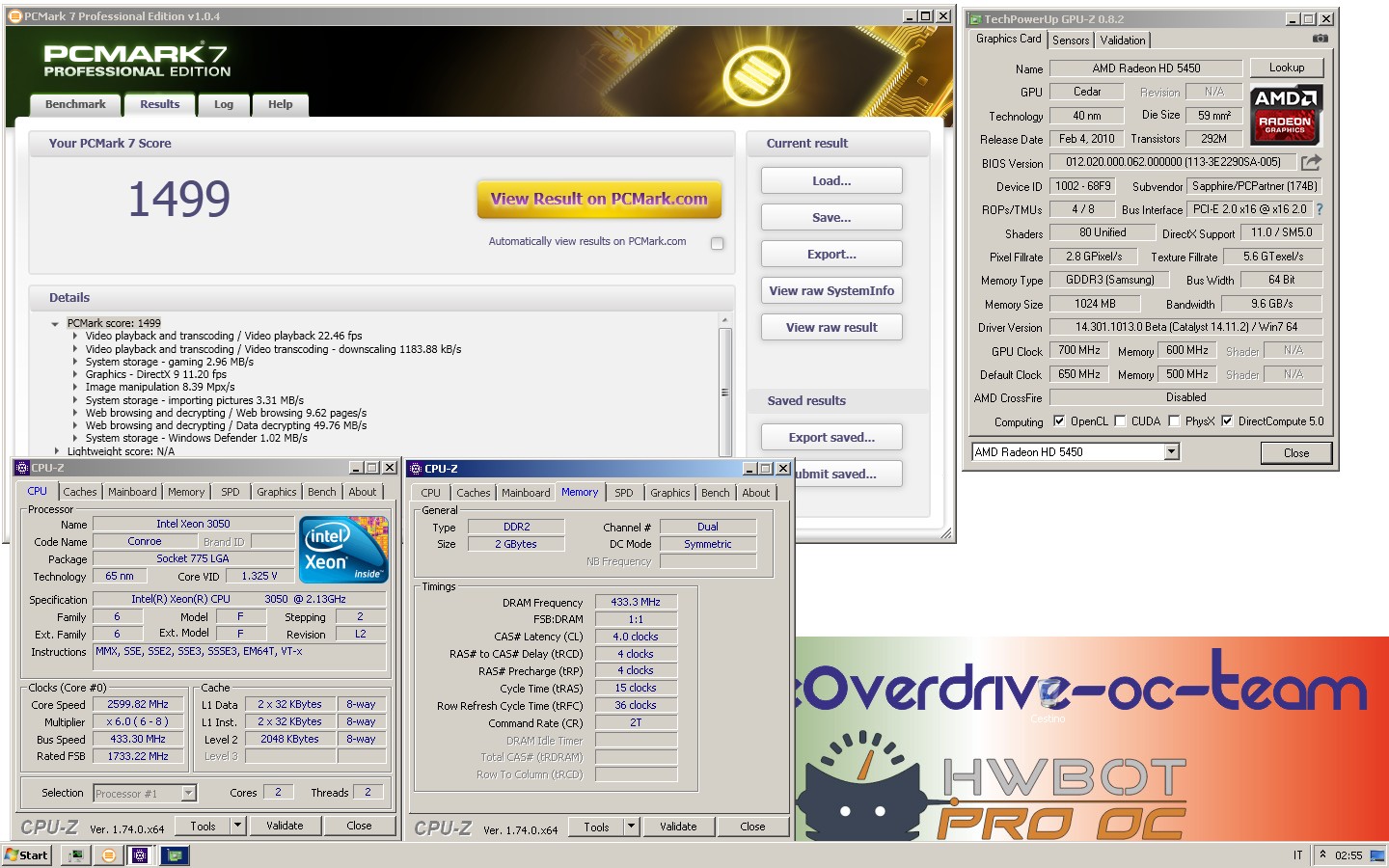Click the PCMark window resize grip corner
Image resolution: width=1389 pixels, height=868 pixels.
coord(945,533)
